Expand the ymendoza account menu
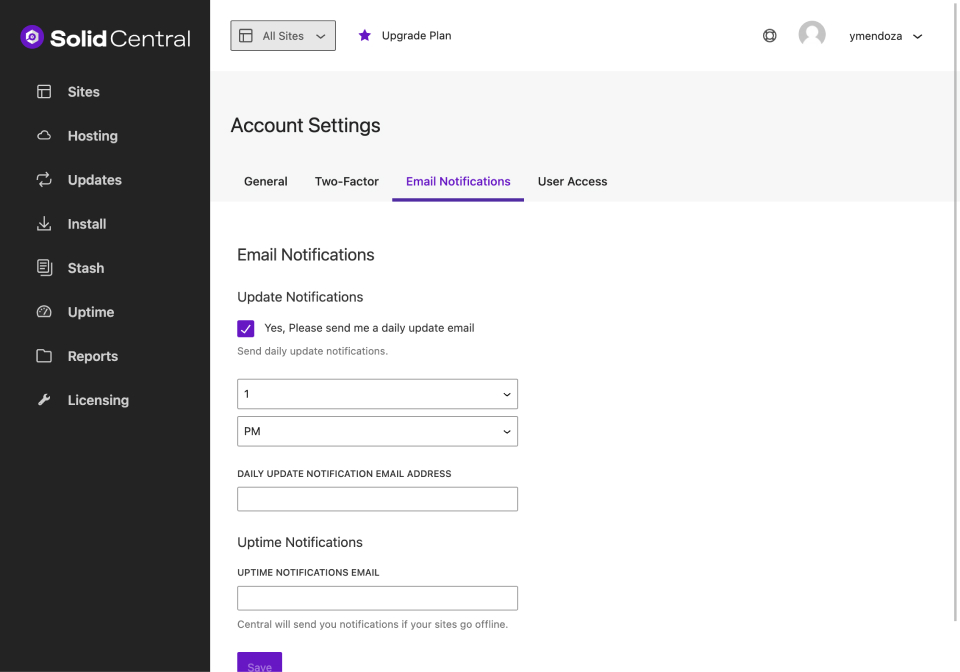Screen dimensions: 960x672 coord(885,36)
